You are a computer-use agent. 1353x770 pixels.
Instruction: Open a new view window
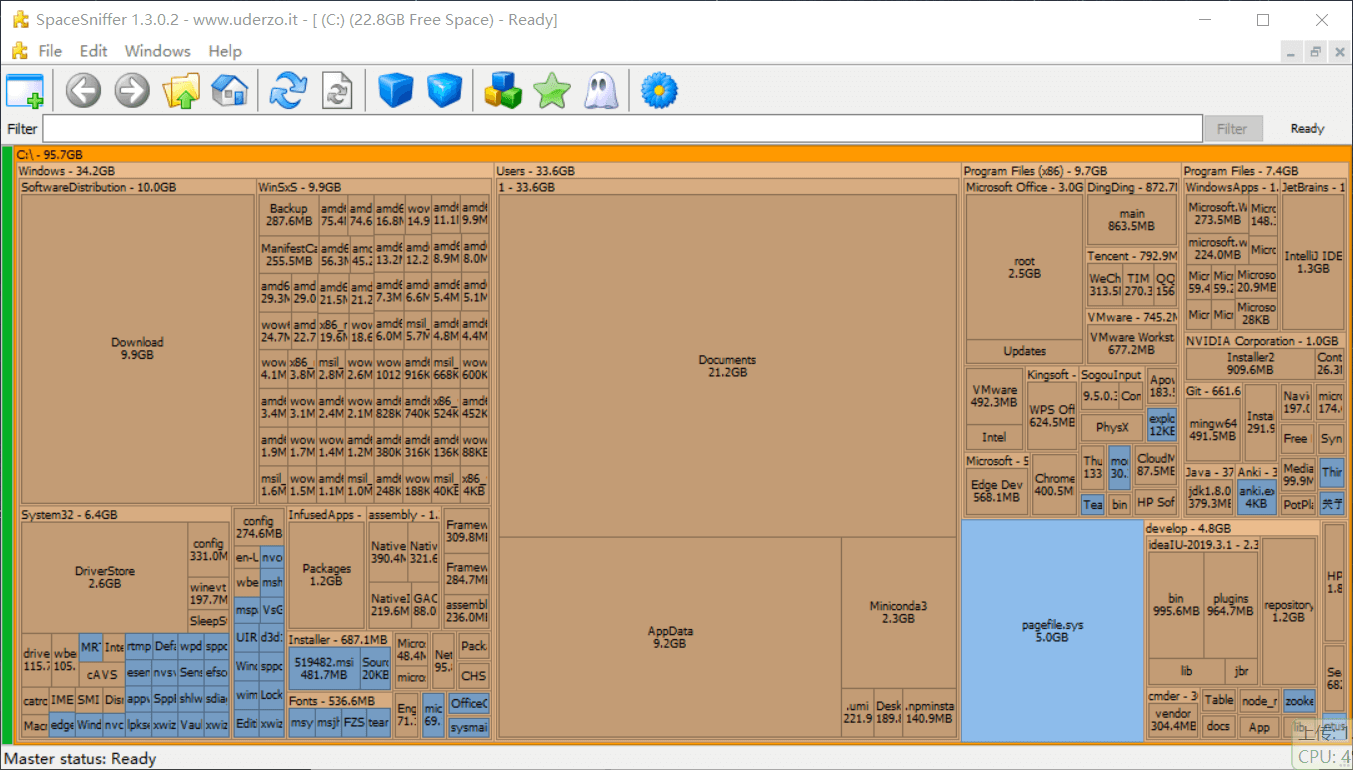click(25, 91)
